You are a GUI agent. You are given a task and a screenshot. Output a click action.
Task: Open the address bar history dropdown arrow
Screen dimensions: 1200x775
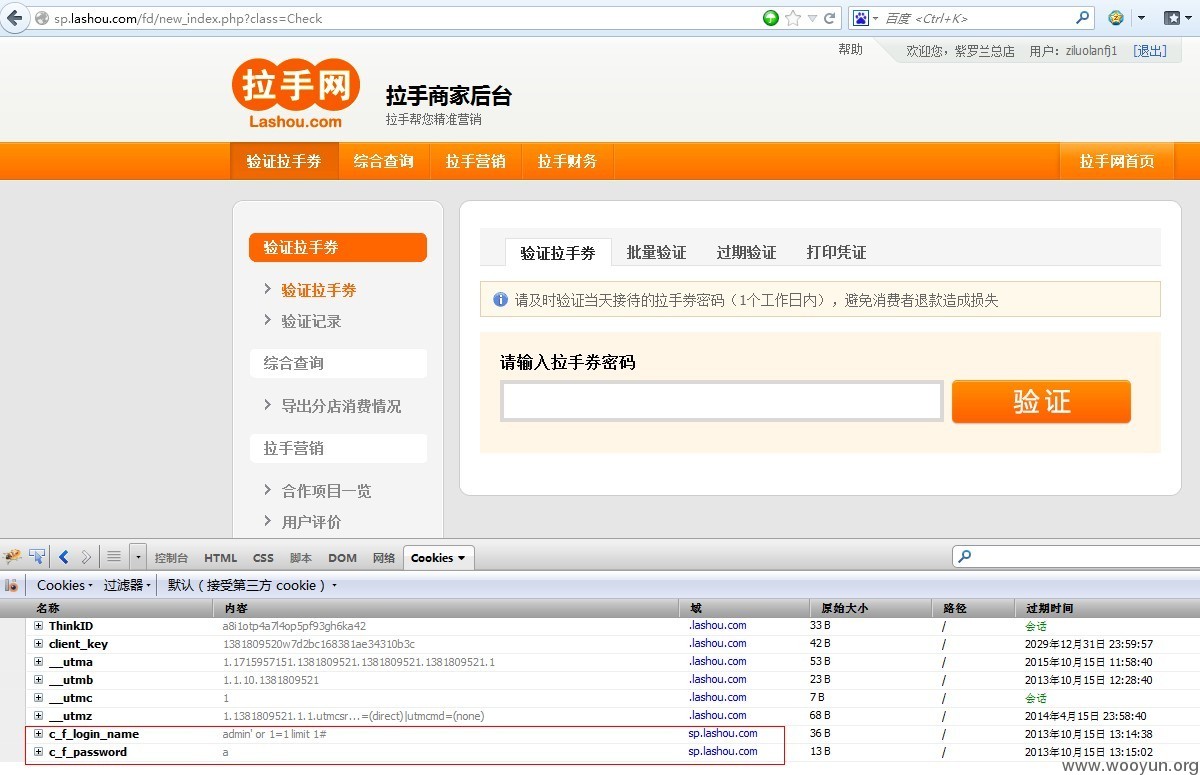point(812,19)
